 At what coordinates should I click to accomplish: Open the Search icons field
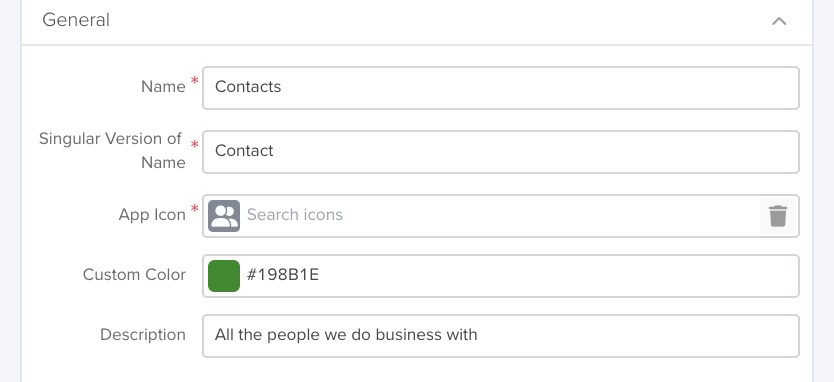[500, 215]
